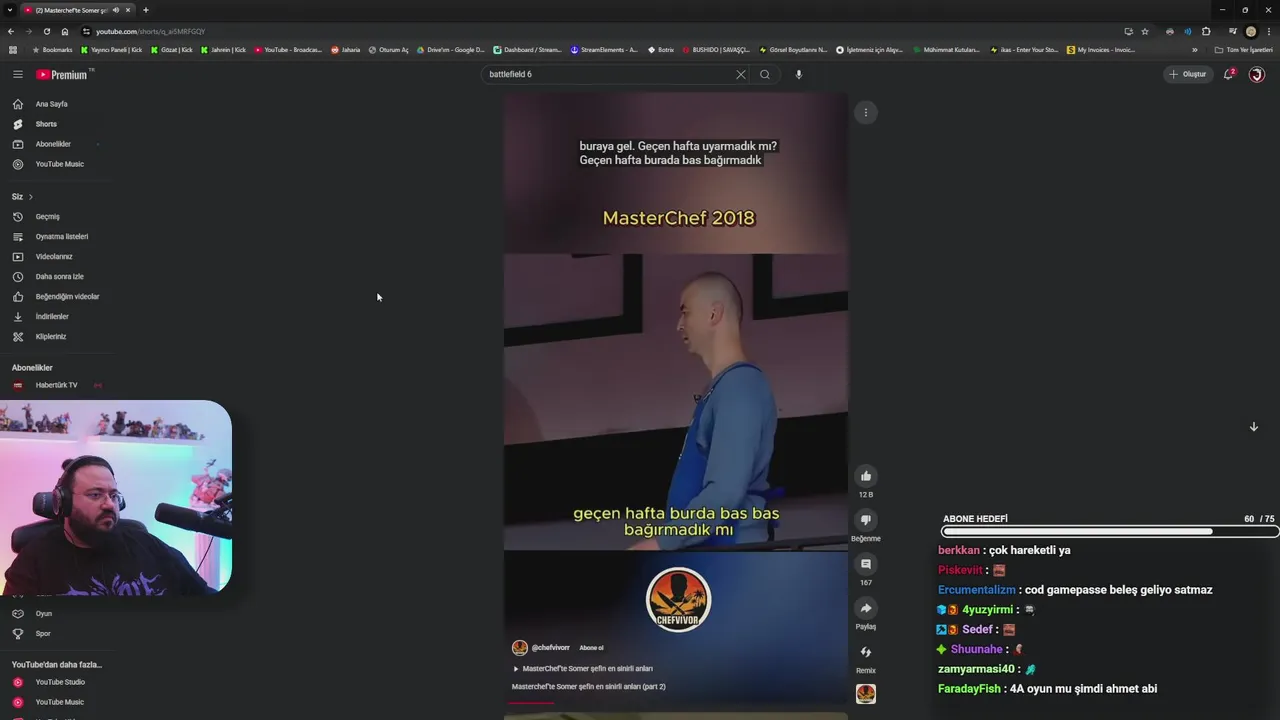Open the apps grid in bookmarks bar
The width and height of the screenshot is (1280, 720).
(12, 50)
